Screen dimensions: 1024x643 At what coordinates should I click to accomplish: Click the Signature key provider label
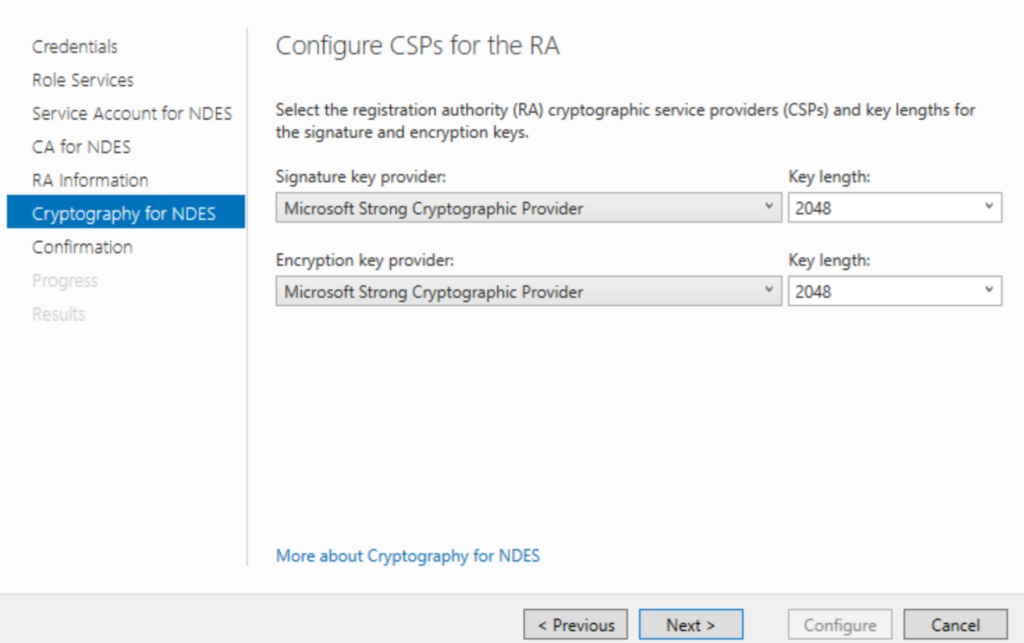coord(360,176)
